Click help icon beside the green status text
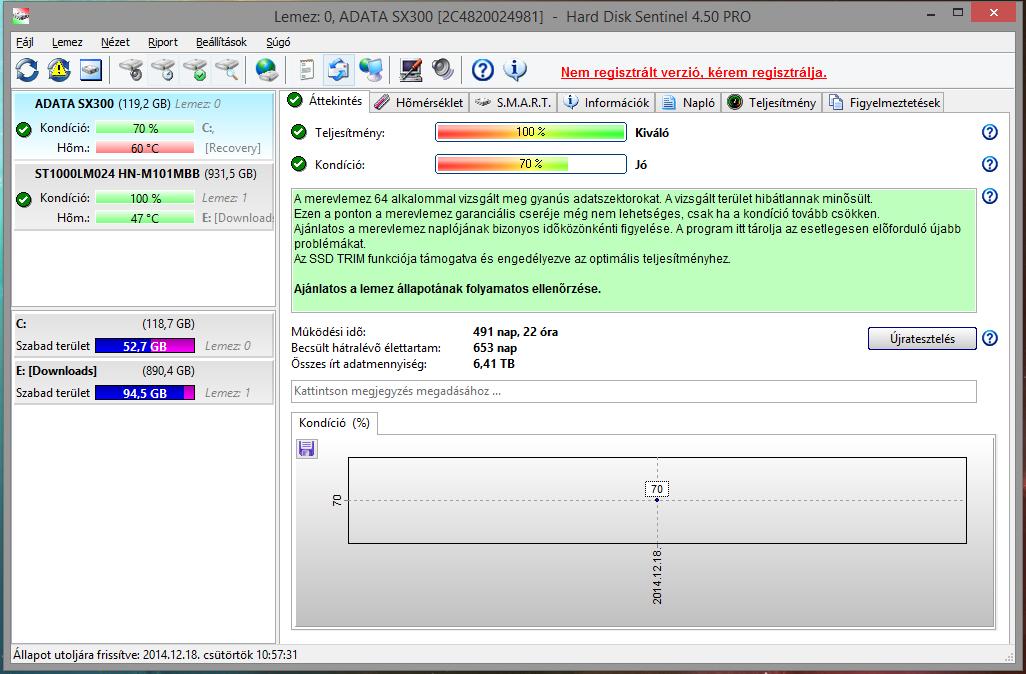Screen dimensions: 1026x674 pyautogui.click(x=989, y=196)
